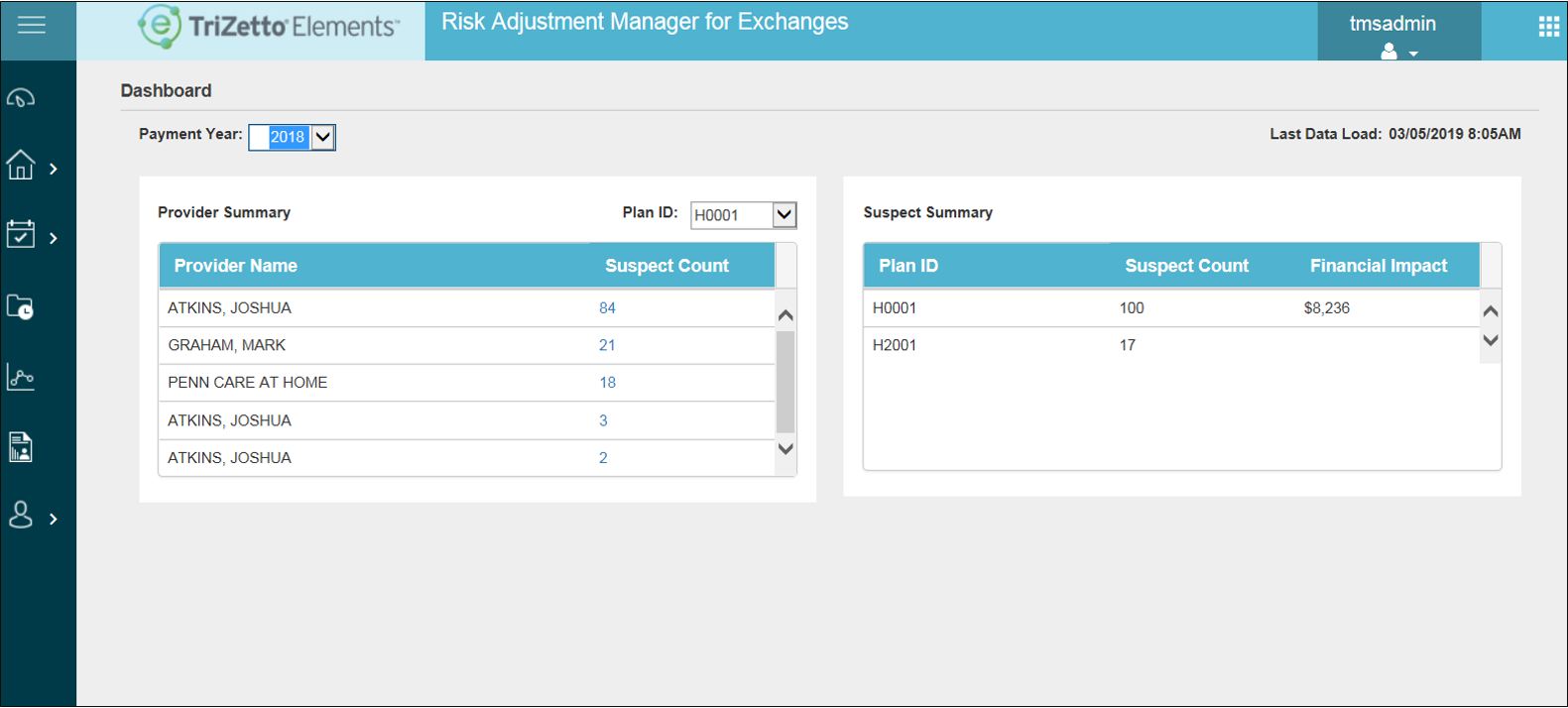
Task: Click suspect count 100 for H0001
Action: click(1132, 308)
